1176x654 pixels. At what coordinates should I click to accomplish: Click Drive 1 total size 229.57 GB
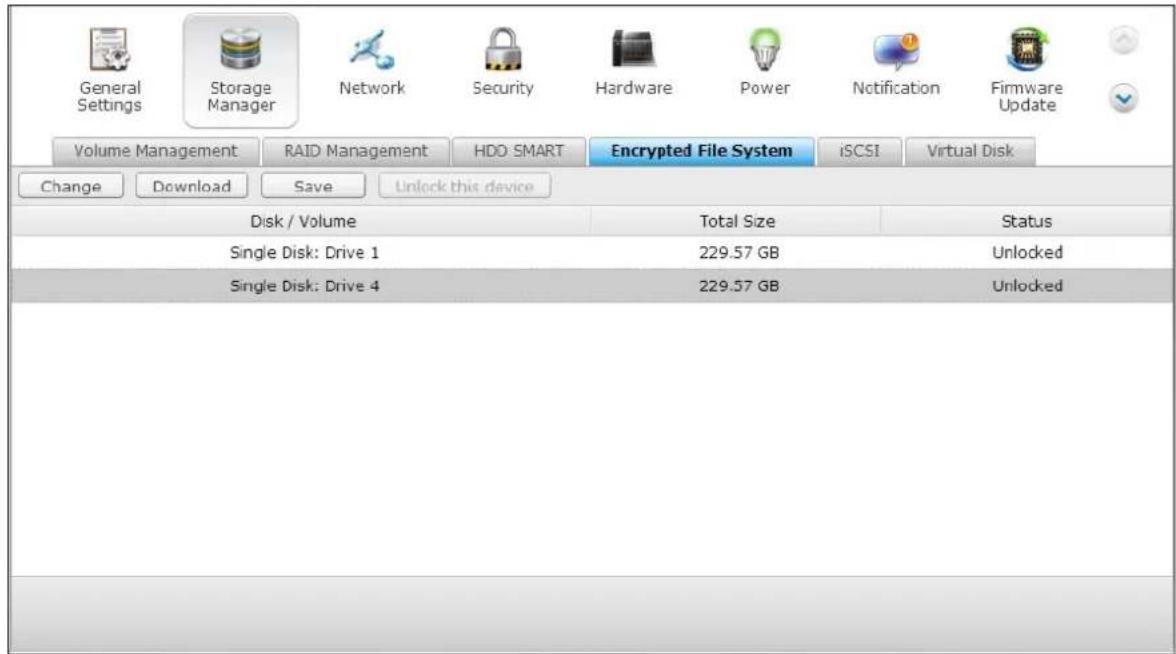coord(739,253)
